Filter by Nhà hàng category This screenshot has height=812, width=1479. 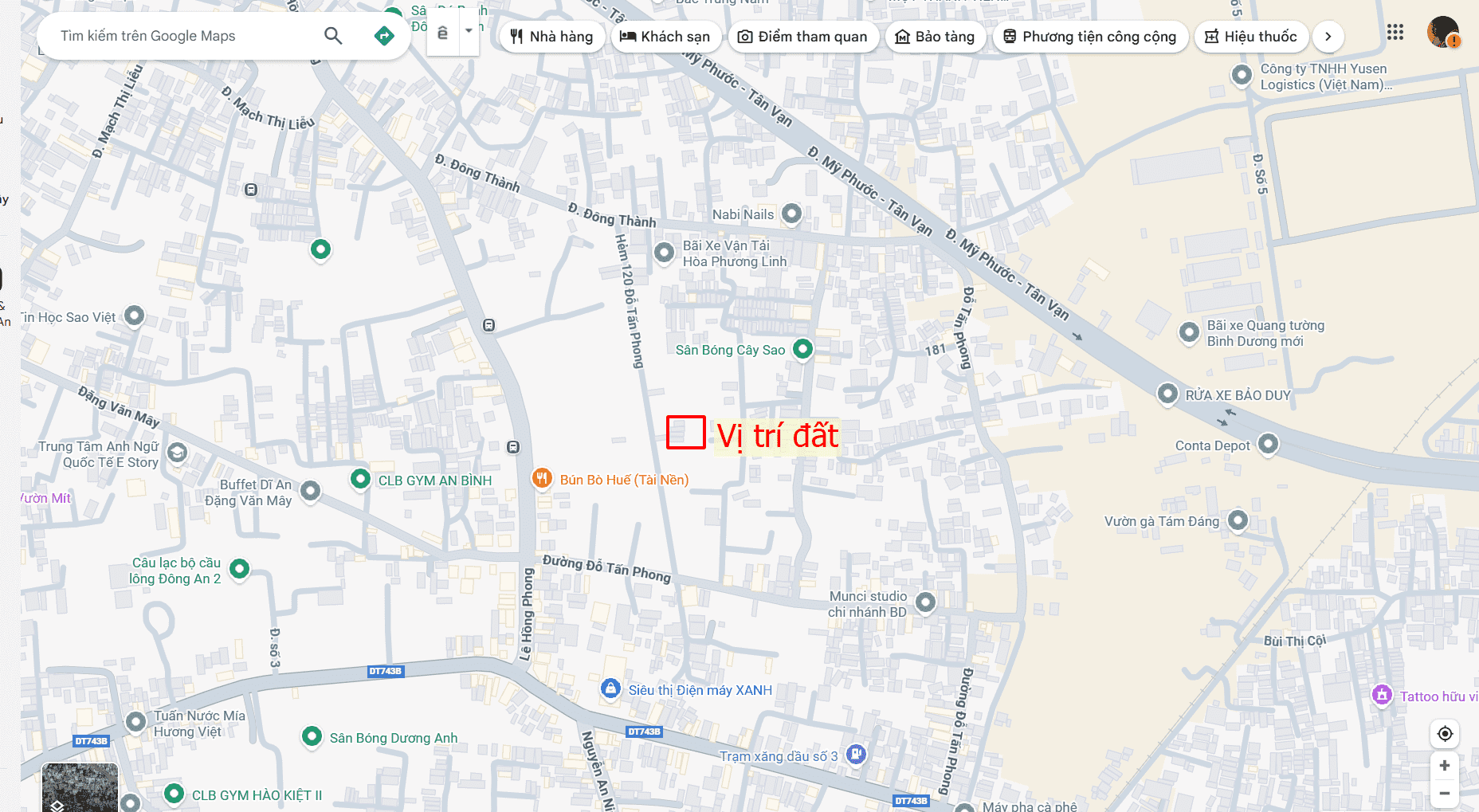pos(552,37)
